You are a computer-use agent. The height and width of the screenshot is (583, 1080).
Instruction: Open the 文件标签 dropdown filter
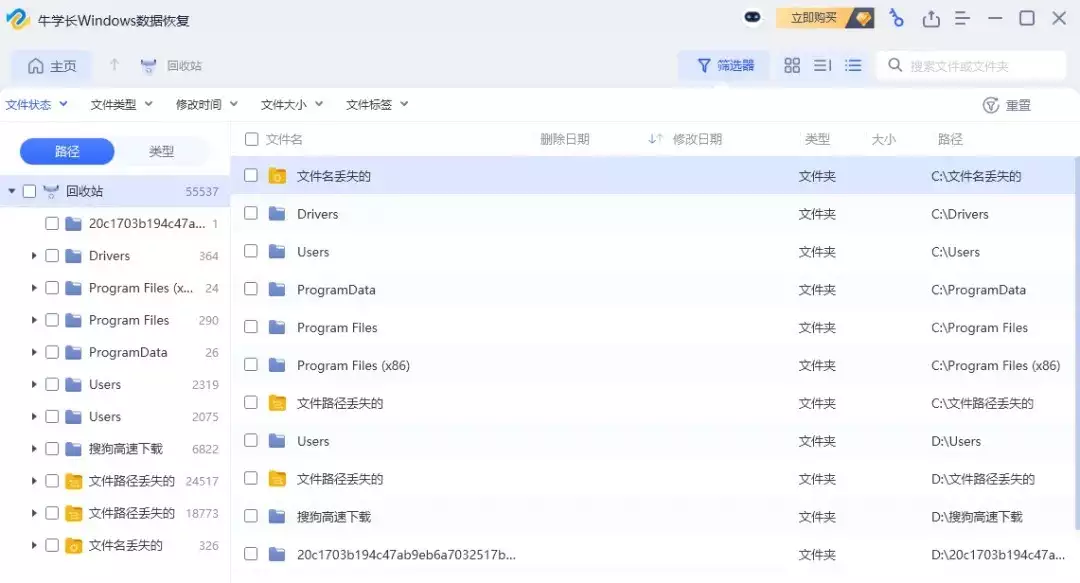pyautogui.click(x=377, y=105)
